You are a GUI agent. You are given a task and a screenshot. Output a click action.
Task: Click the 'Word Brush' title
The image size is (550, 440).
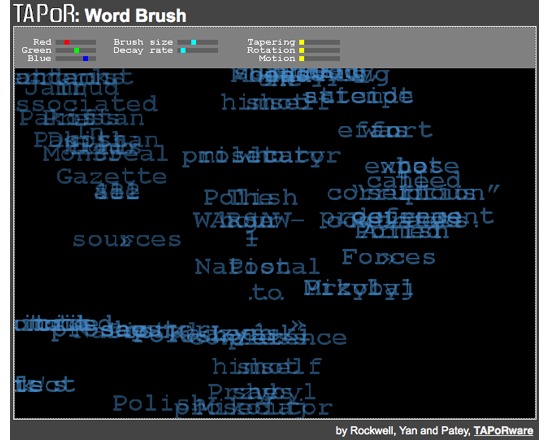point(135,15)
